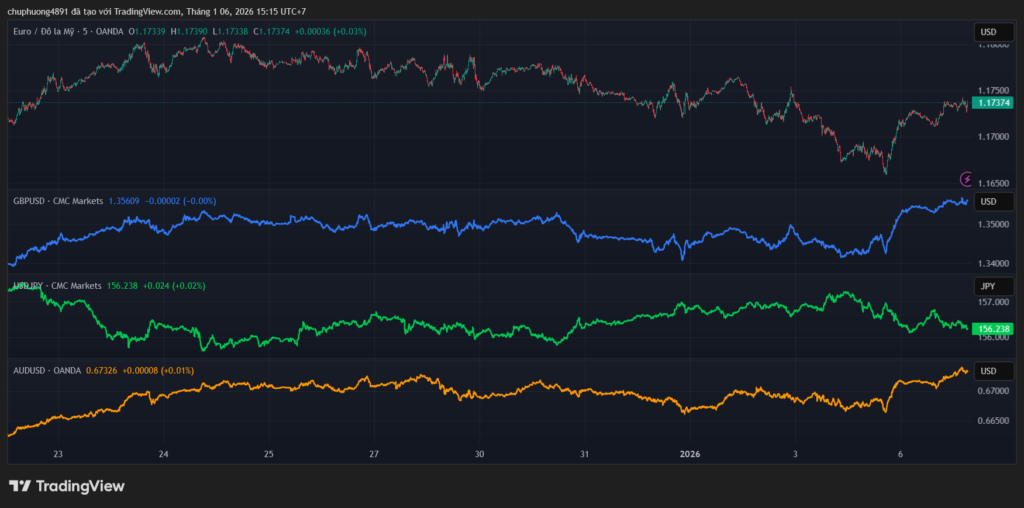This screenshot has width=1024, height=508.
Task: Click the purple lightning bolt icon
Action: 967,179
